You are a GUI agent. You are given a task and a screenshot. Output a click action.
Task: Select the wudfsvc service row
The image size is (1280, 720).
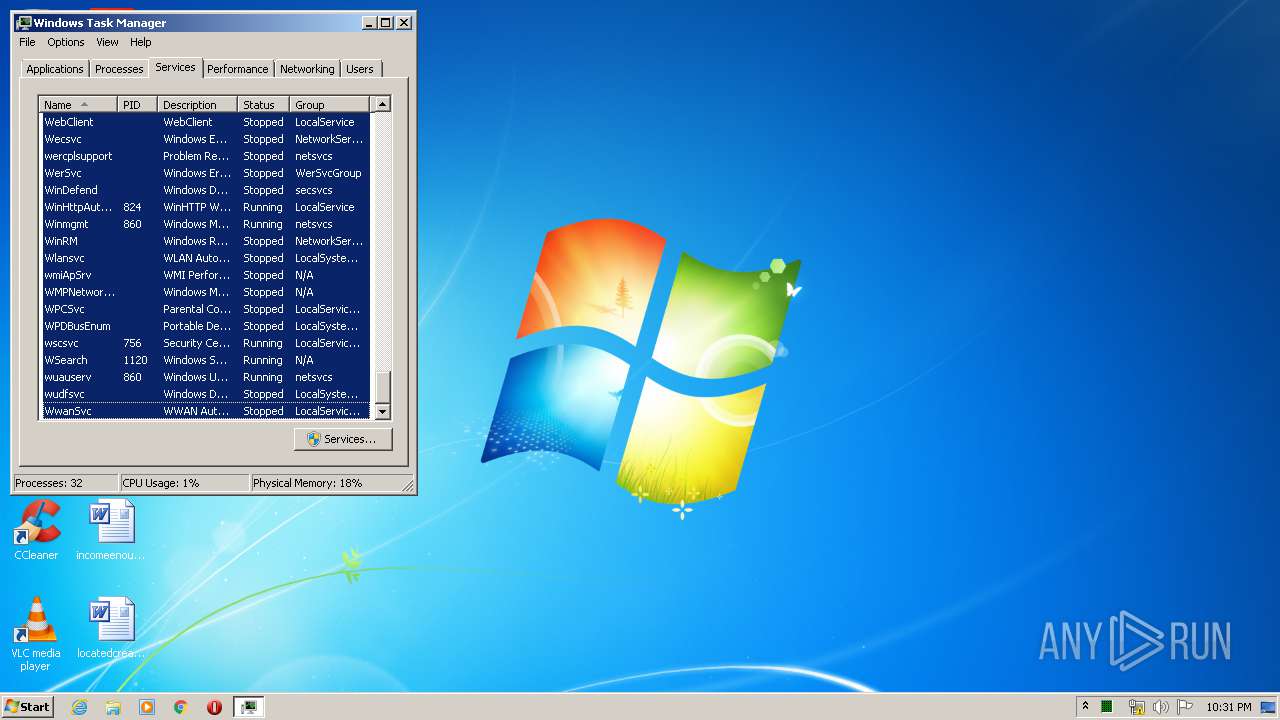pos(205,394)
